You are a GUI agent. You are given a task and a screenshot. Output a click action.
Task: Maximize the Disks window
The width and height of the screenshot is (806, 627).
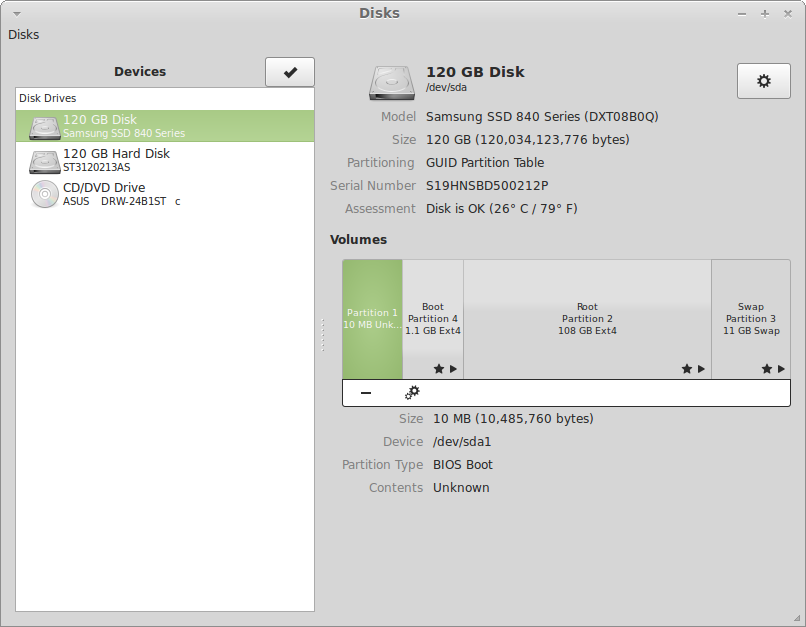point(765,14)
